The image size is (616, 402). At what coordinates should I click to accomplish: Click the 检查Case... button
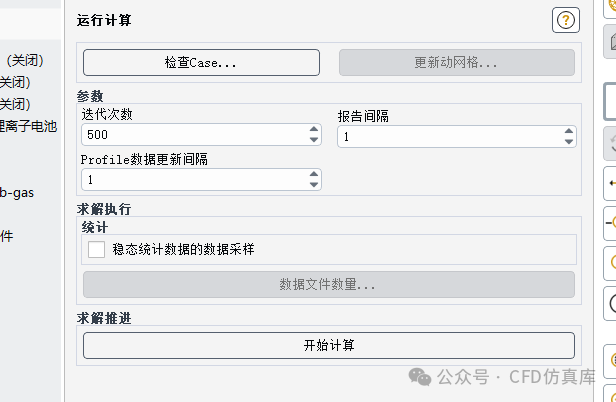coord(201,62)
